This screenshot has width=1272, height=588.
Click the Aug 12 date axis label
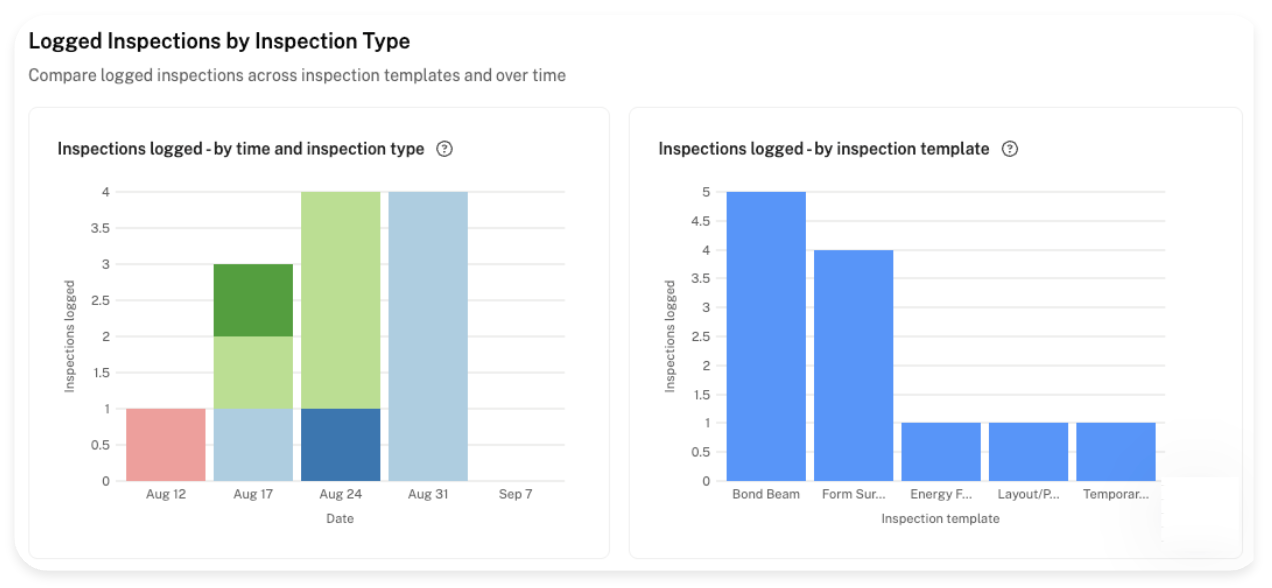point(166,494)
